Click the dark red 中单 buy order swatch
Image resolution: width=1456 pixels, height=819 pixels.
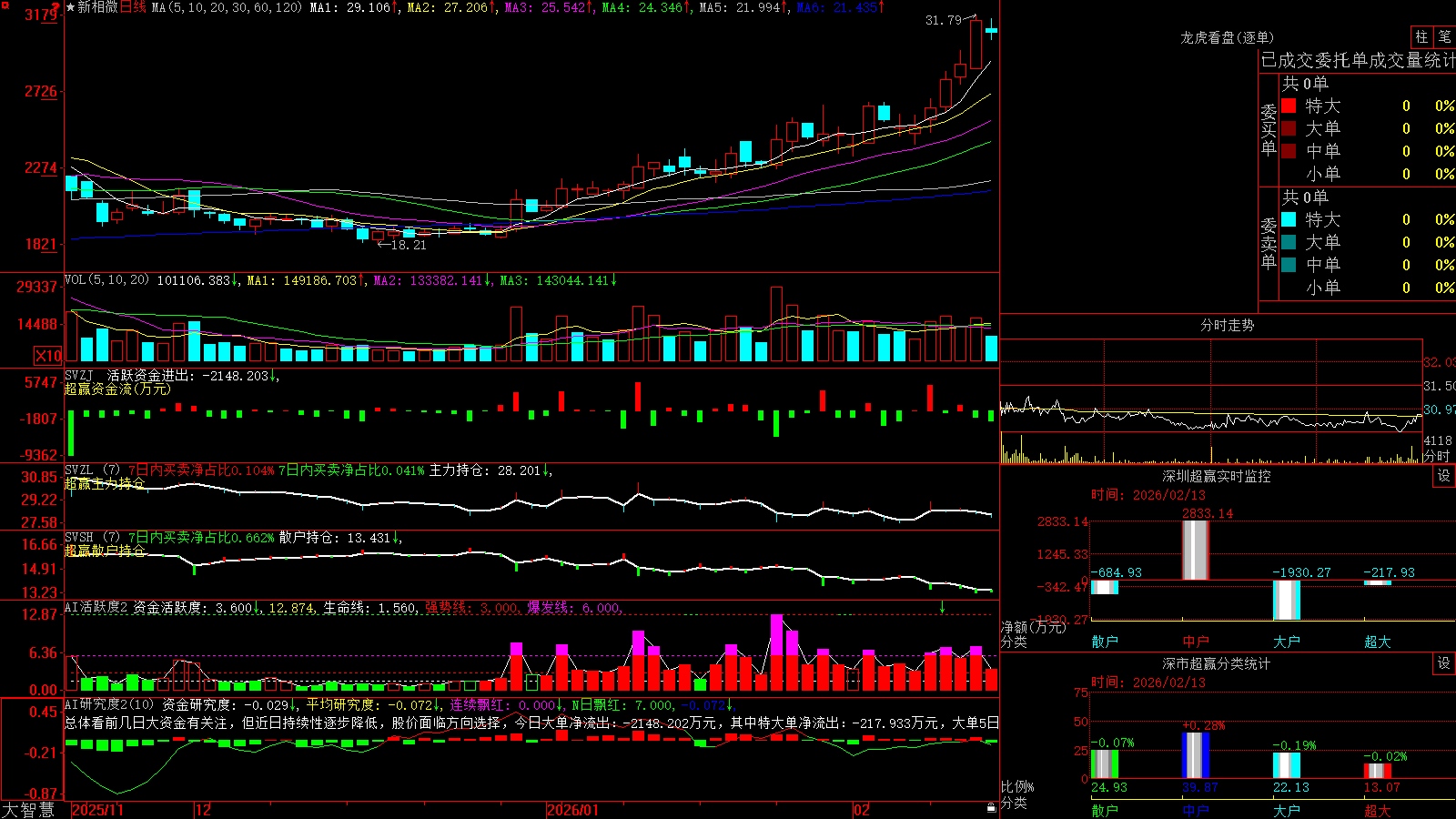coord(1289,151)
